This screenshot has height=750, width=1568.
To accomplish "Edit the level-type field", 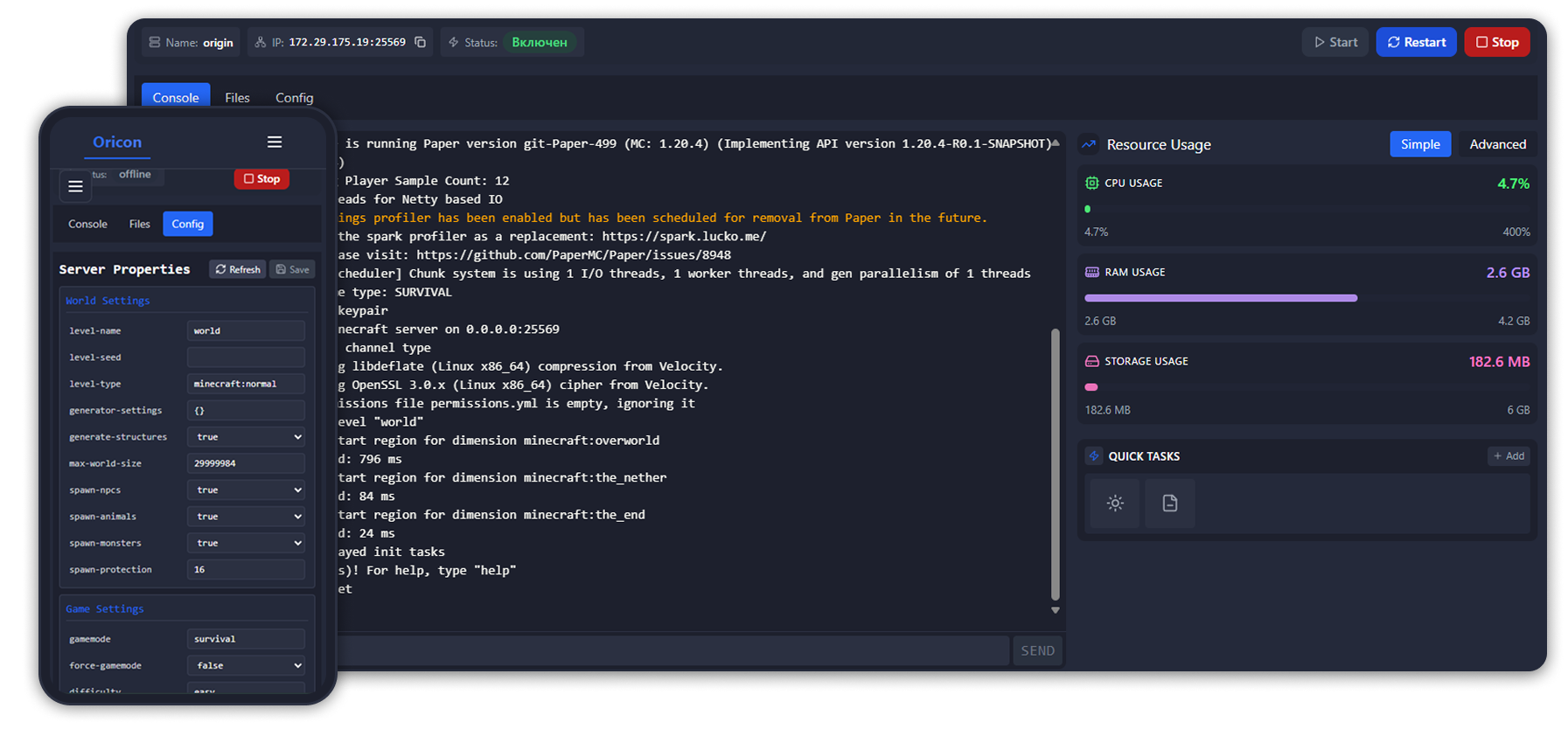I will point(246,384).
